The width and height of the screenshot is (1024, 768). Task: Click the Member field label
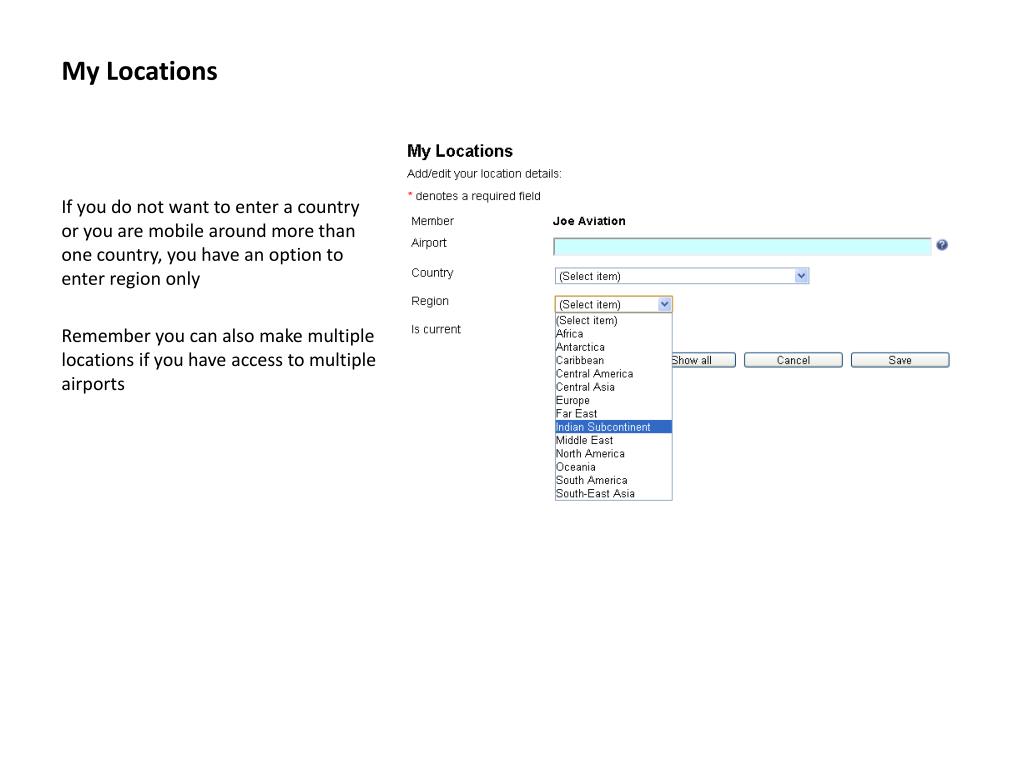coord(432,221)
